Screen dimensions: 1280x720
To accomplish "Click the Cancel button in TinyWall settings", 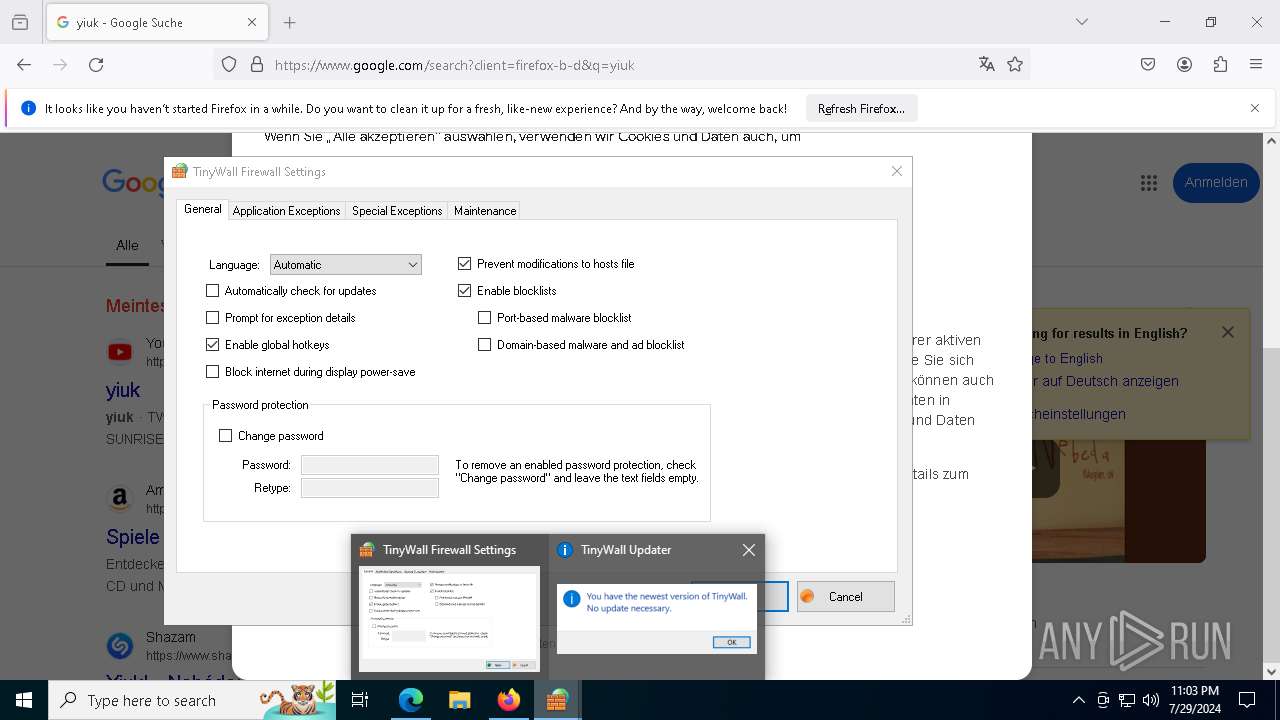I will click(x=845, y=597).
